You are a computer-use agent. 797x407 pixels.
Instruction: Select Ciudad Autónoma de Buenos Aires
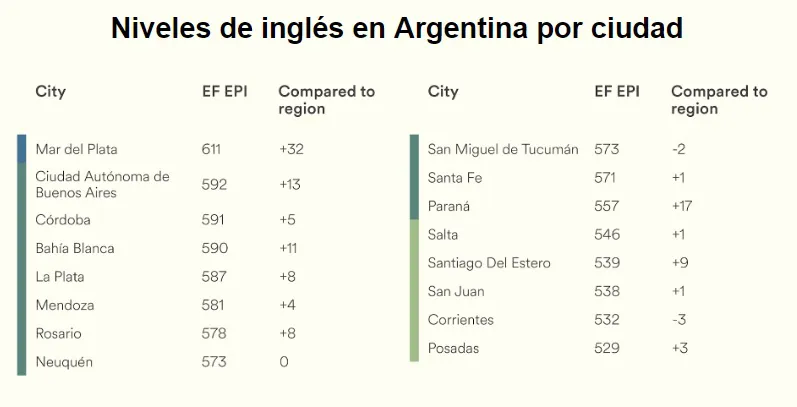[102, 184]
